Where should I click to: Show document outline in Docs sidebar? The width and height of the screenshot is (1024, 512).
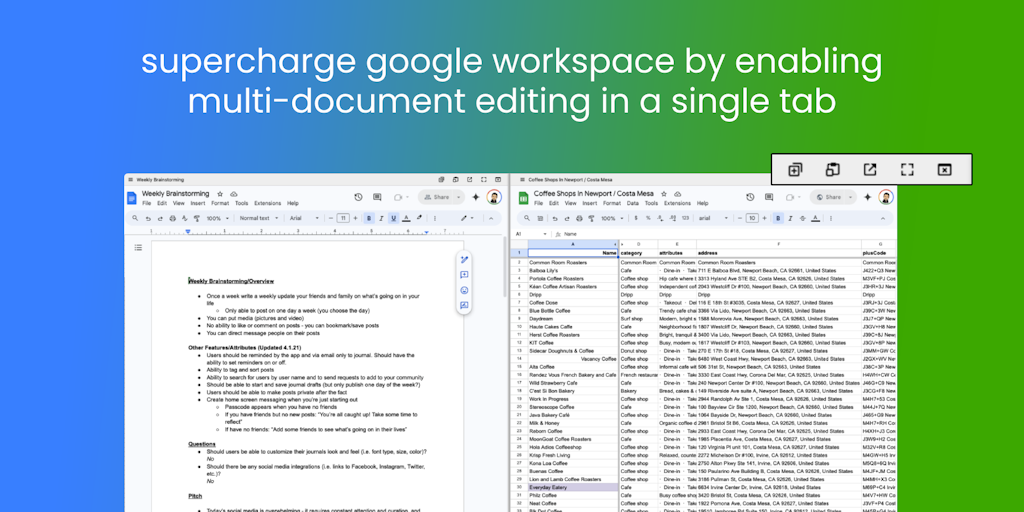click(138, 247)
